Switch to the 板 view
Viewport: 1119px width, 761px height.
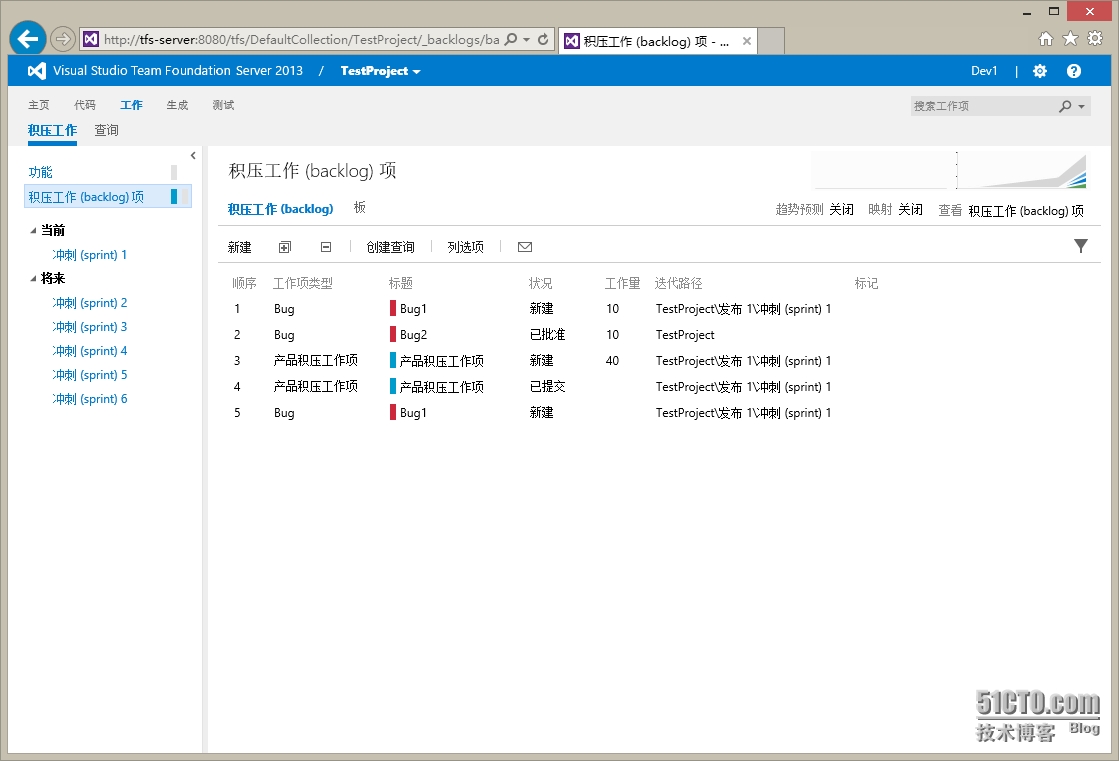360,207
